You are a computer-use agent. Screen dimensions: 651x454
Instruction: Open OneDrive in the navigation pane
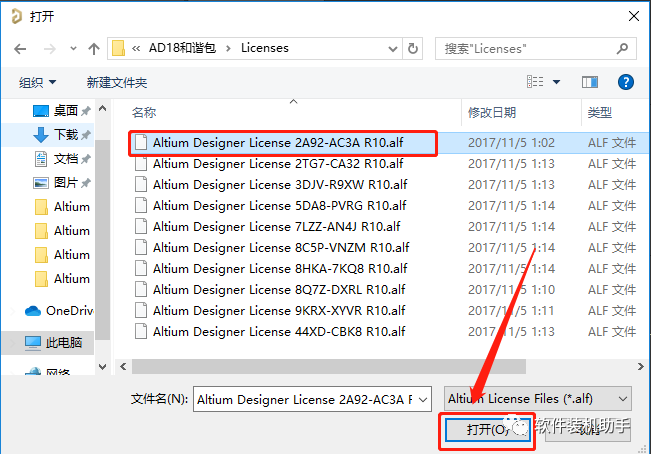(x=59, y=310)
